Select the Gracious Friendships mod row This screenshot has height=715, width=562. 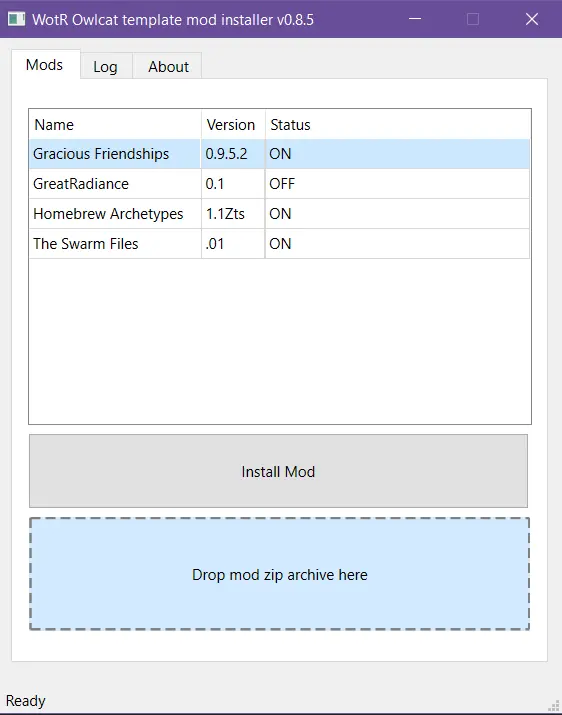279,154
